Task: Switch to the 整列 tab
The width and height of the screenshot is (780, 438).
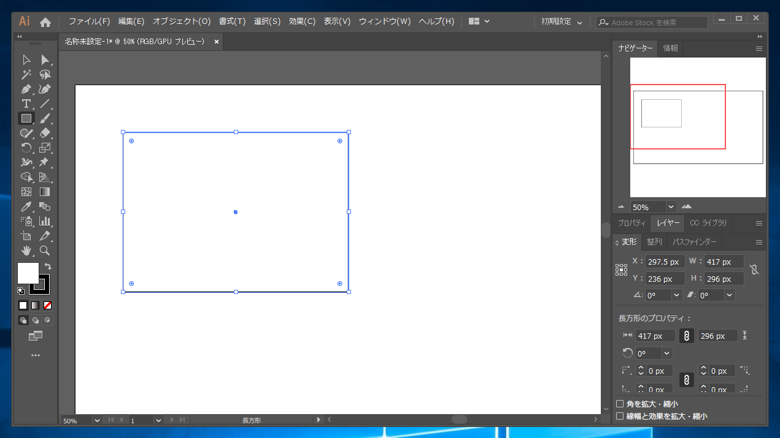Action: point(654,242)
